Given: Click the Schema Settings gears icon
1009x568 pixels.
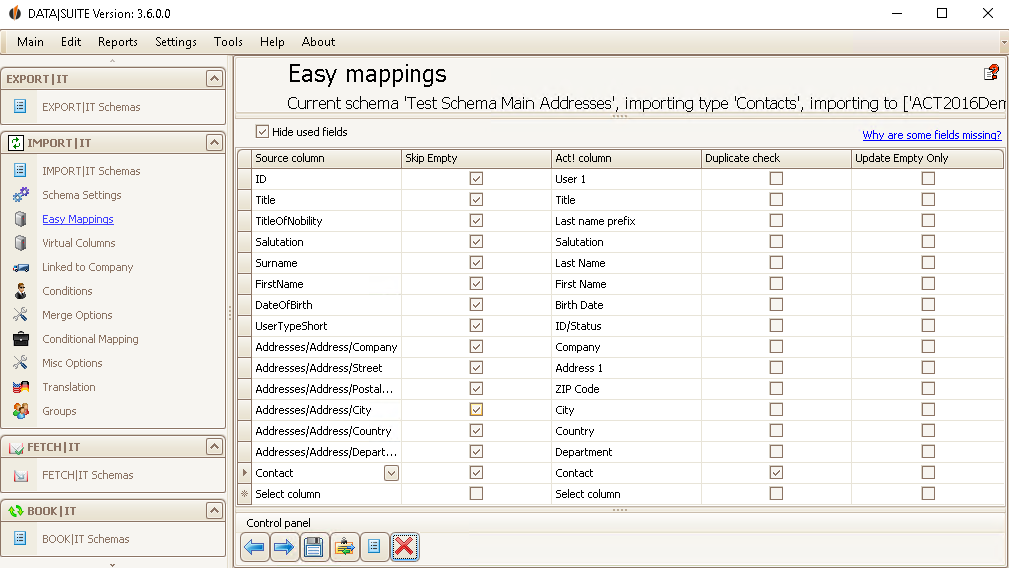Looking at the screenshot, I should 21,194.
